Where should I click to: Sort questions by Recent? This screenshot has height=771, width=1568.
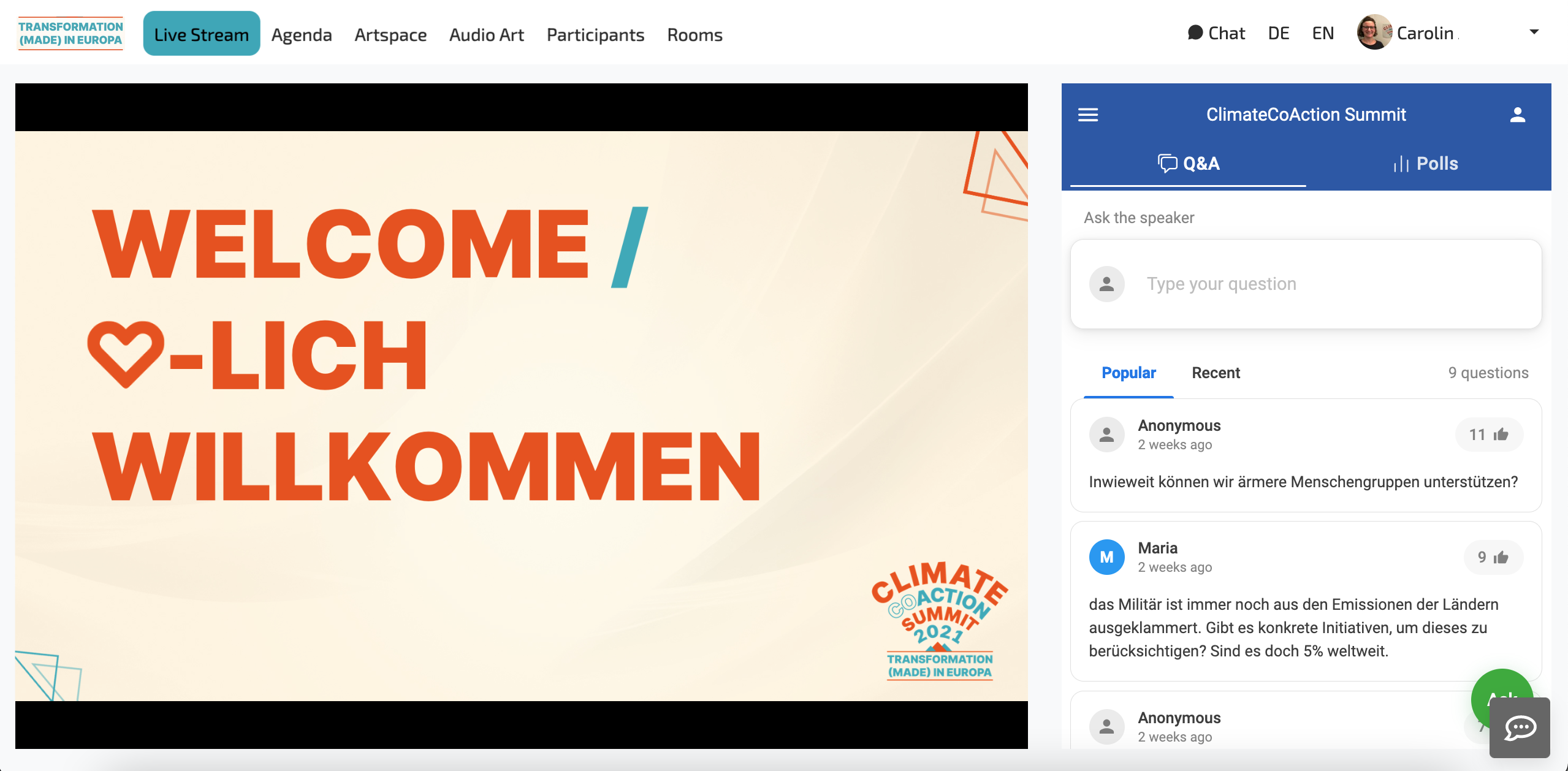click(x=1216, y=373)
